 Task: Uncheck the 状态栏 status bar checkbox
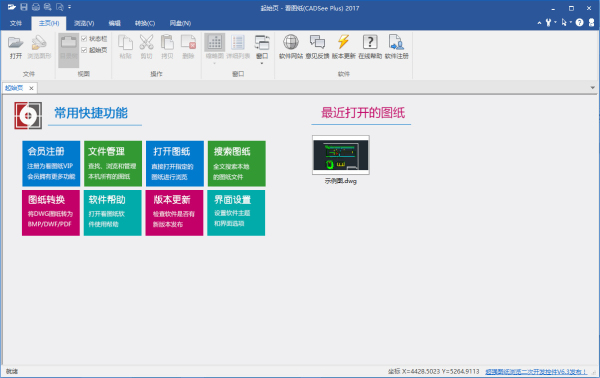(84, 39)
